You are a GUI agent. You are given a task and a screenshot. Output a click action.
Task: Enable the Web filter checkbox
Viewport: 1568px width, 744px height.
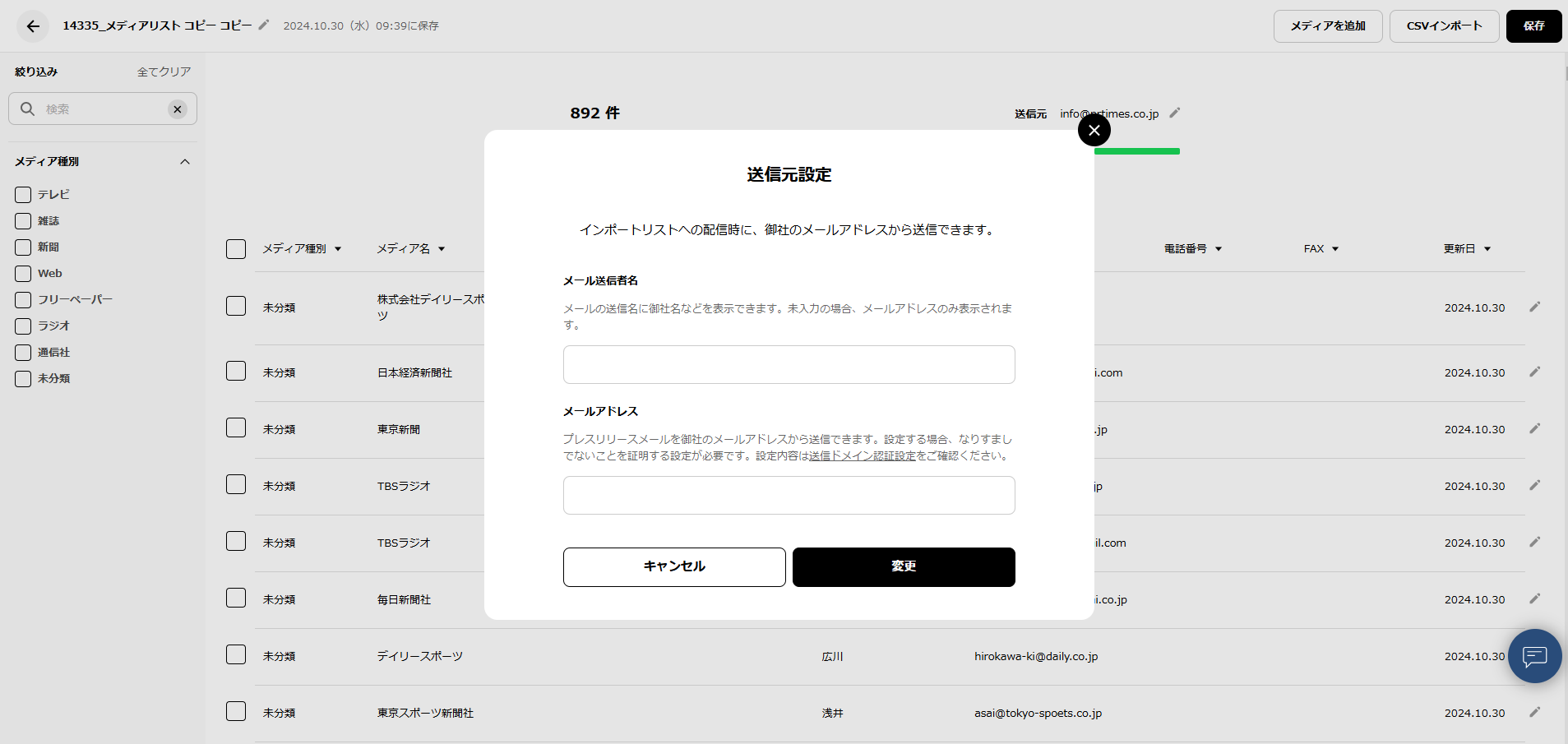[x=23, y=274]
